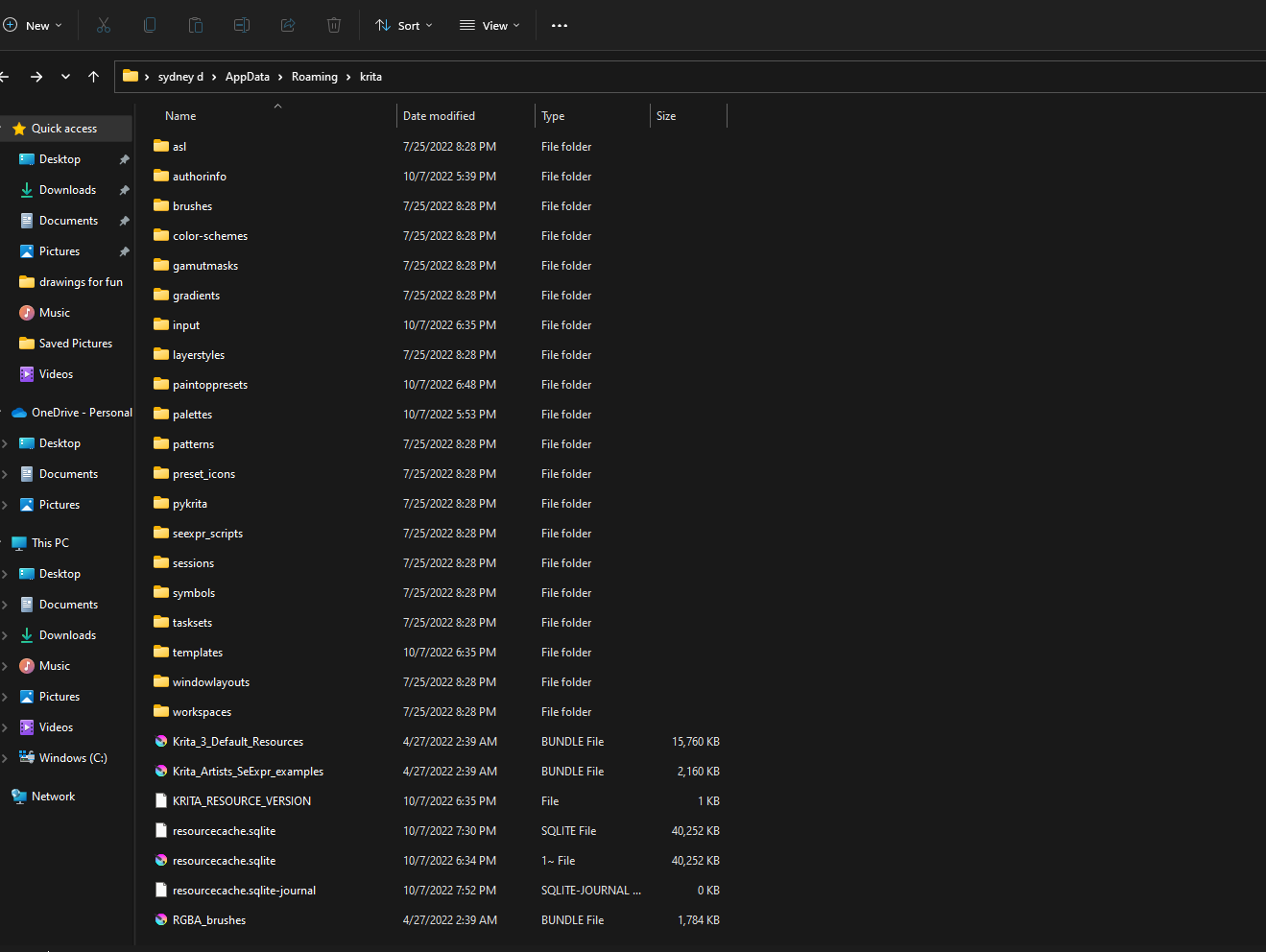
Task: Click the Paste clipboard icon
Action: pyautogui.click(x=196, y=26)
